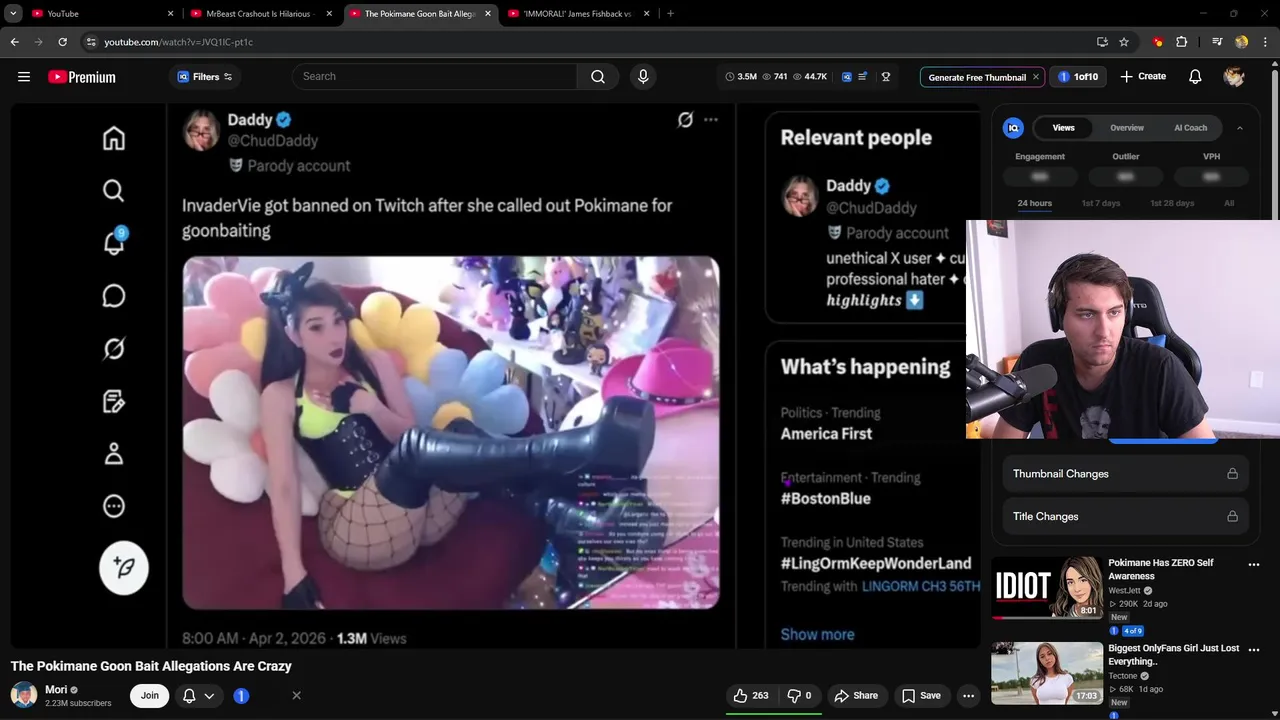The height and width of the screenshot is (720, 1280).
Task: Open the Pokimane Has ZERO Self Awareness thumbnail
Action: click(1046, 588)
